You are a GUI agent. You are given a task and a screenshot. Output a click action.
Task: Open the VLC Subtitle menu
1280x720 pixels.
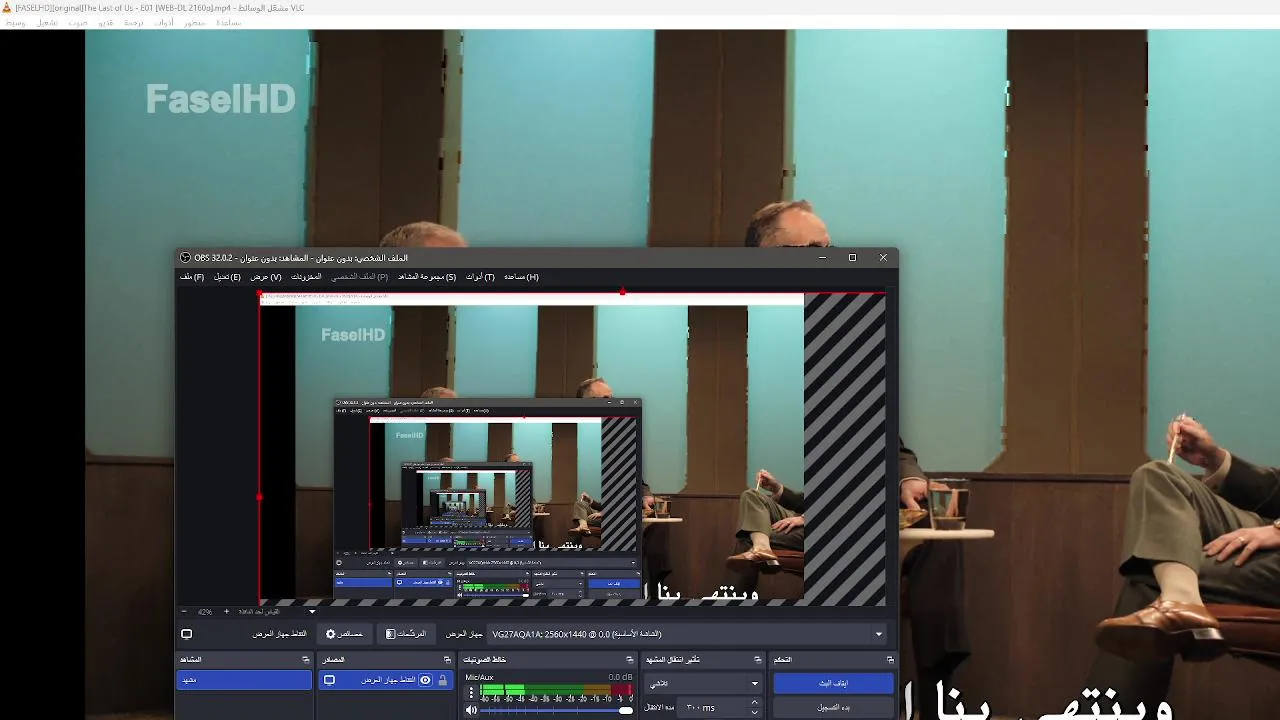point(133,22)
